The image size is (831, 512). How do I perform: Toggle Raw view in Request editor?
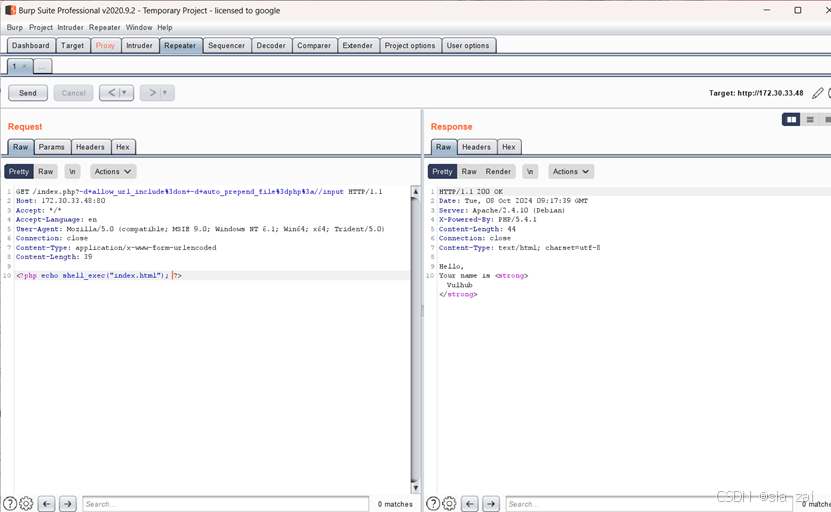coord(46,172)
